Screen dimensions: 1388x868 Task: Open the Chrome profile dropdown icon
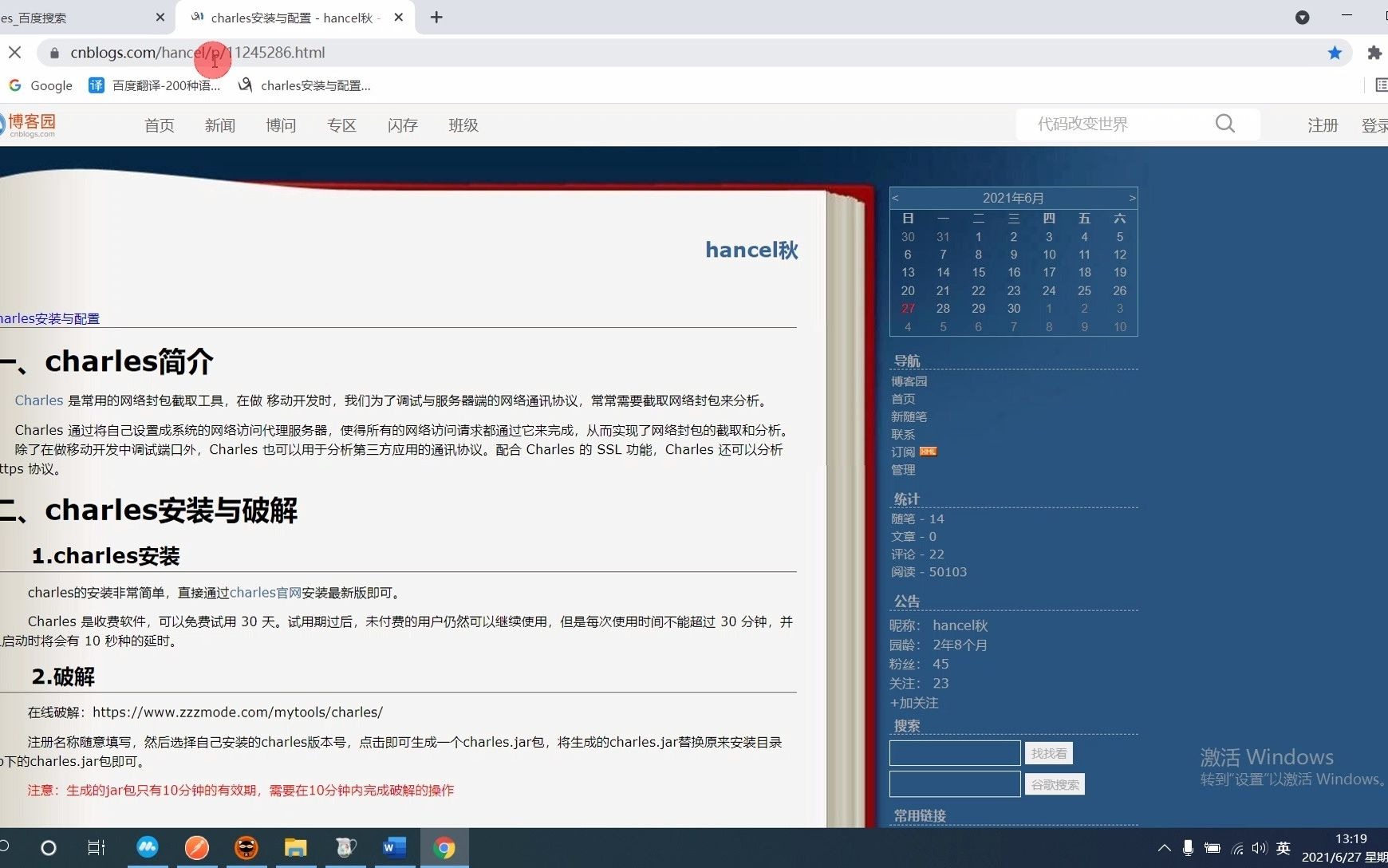[x=1302, y=18]
